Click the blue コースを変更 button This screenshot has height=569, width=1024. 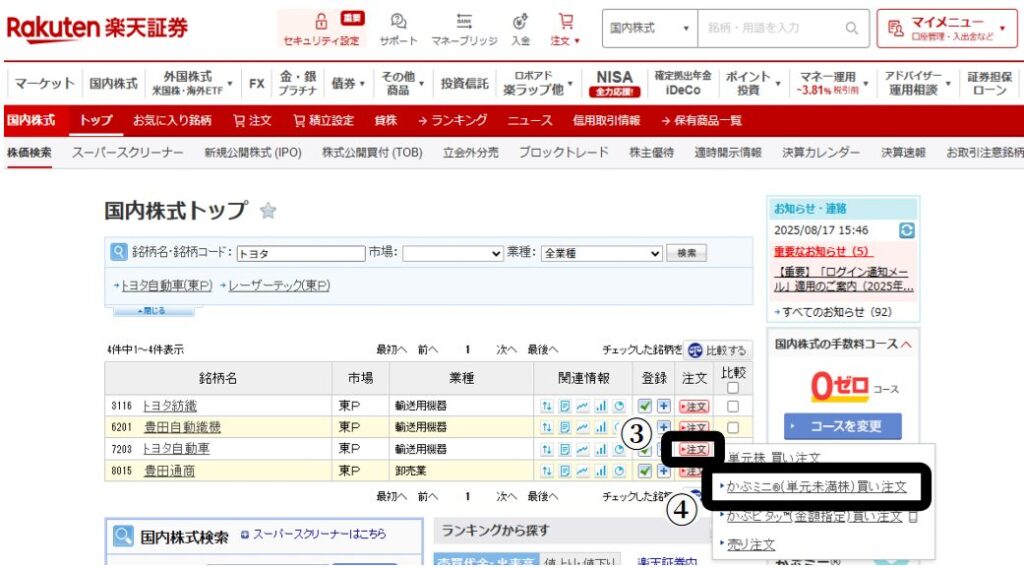point(842,427)
